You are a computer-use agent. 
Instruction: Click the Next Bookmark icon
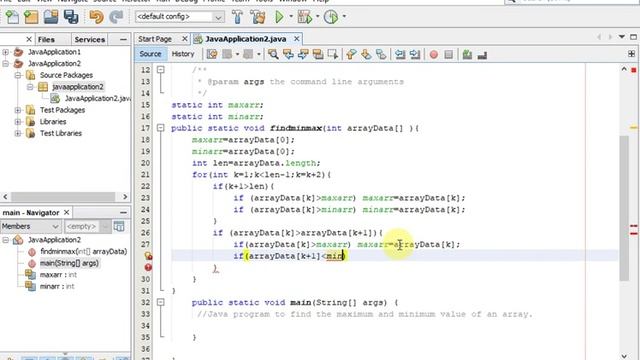tap(366, 54)
